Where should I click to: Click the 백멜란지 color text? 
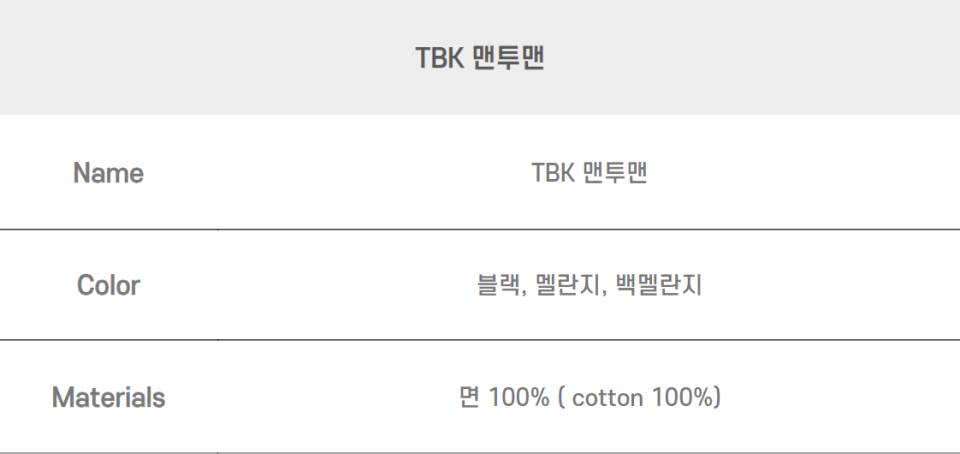tap(655, 286)
